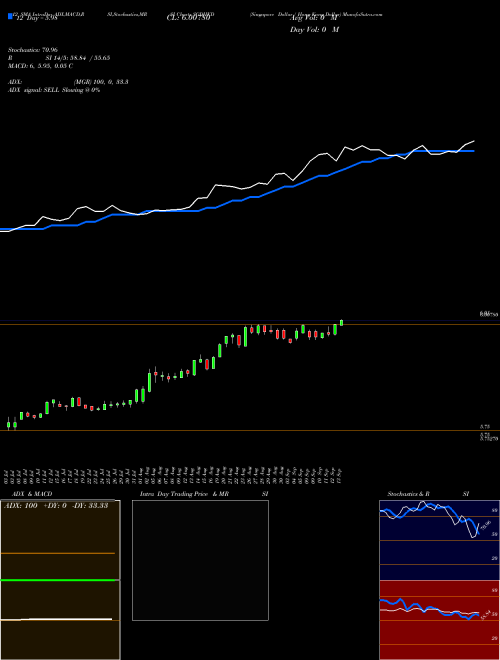Click the 'Avg Vol: 0 M' text

(x=314, y=18)
